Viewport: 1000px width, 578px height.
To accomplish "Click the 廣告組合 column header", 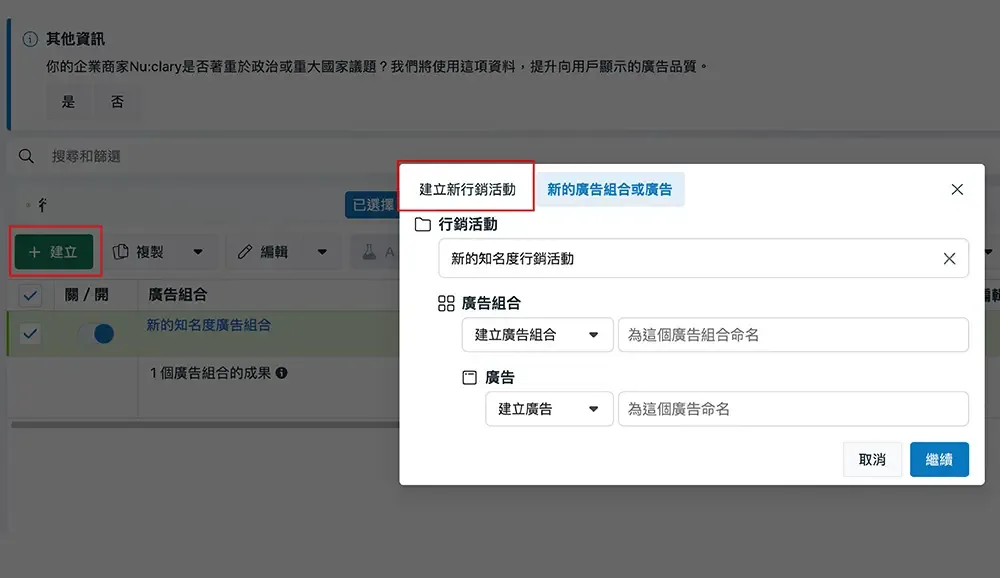I will 178,295.
